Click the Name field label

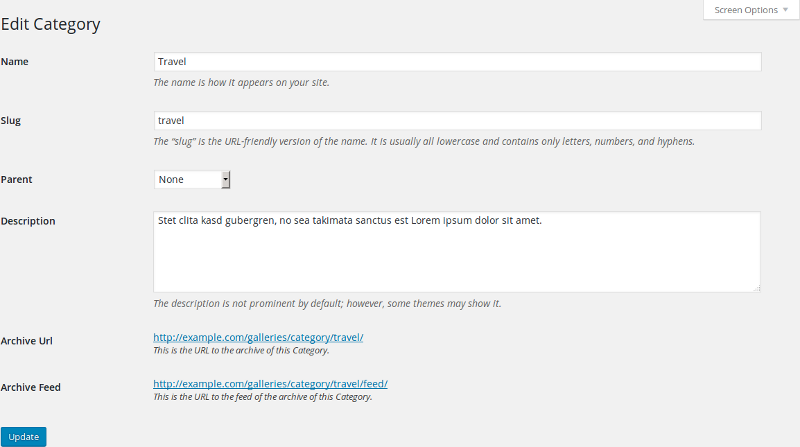[14, 62]
